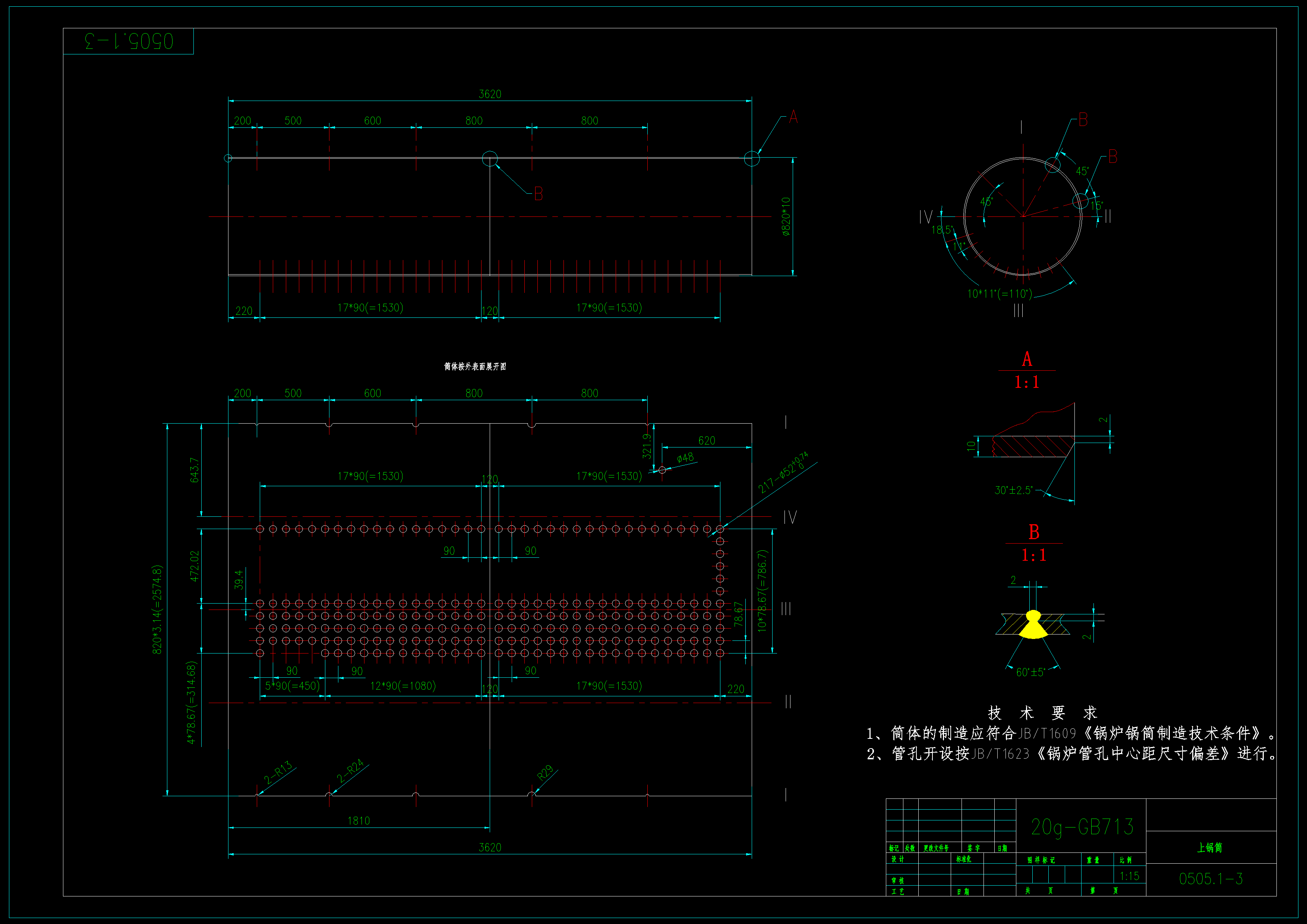
Task: Click the "重量" title block label
Action: (x=1093, y=860)
